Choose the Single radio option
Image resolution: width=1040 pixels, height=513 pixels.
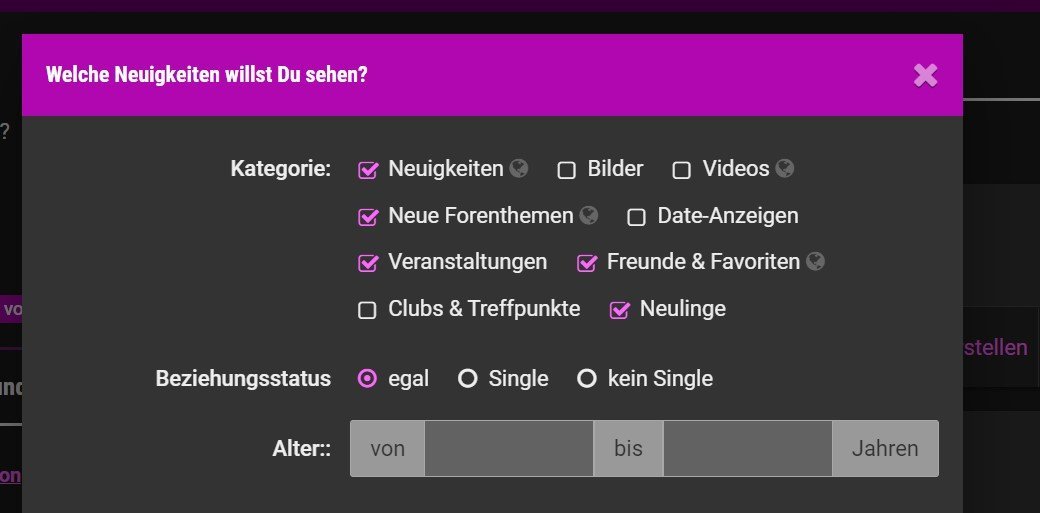click(x=467, y=379)
